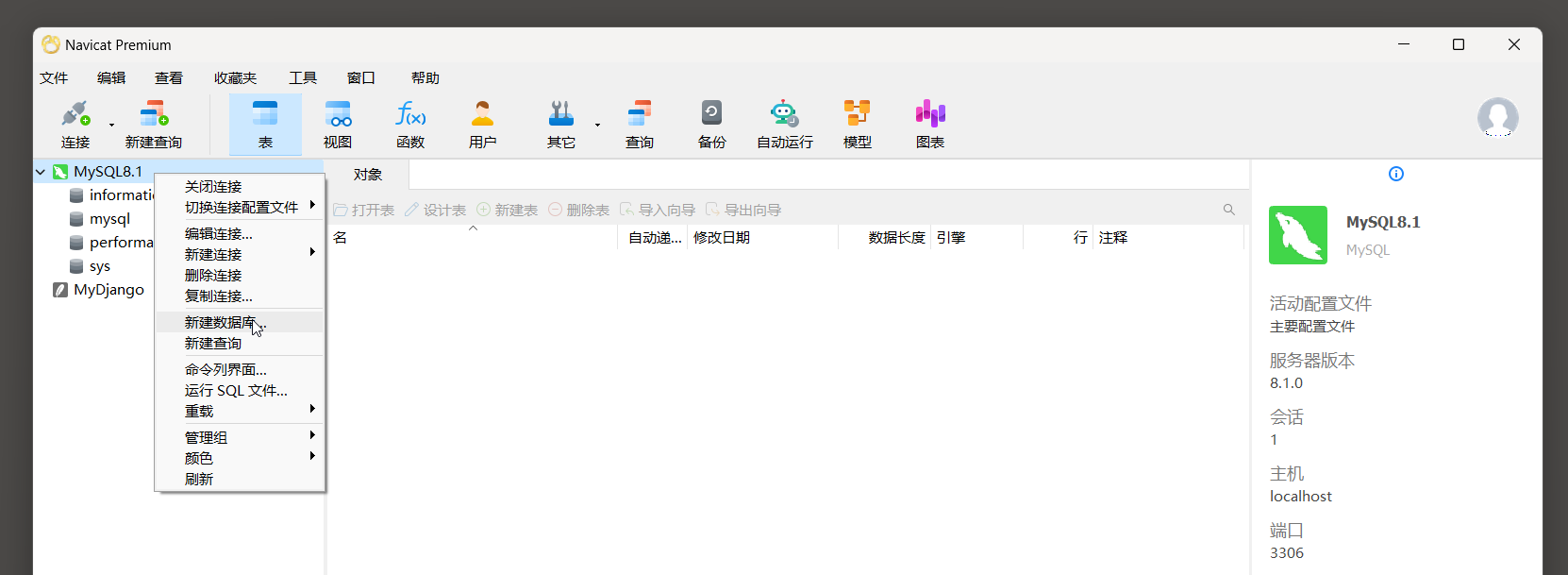Open the 查看 menu
The width and height of the screenshot is (1568, 575).
(169, 78)
